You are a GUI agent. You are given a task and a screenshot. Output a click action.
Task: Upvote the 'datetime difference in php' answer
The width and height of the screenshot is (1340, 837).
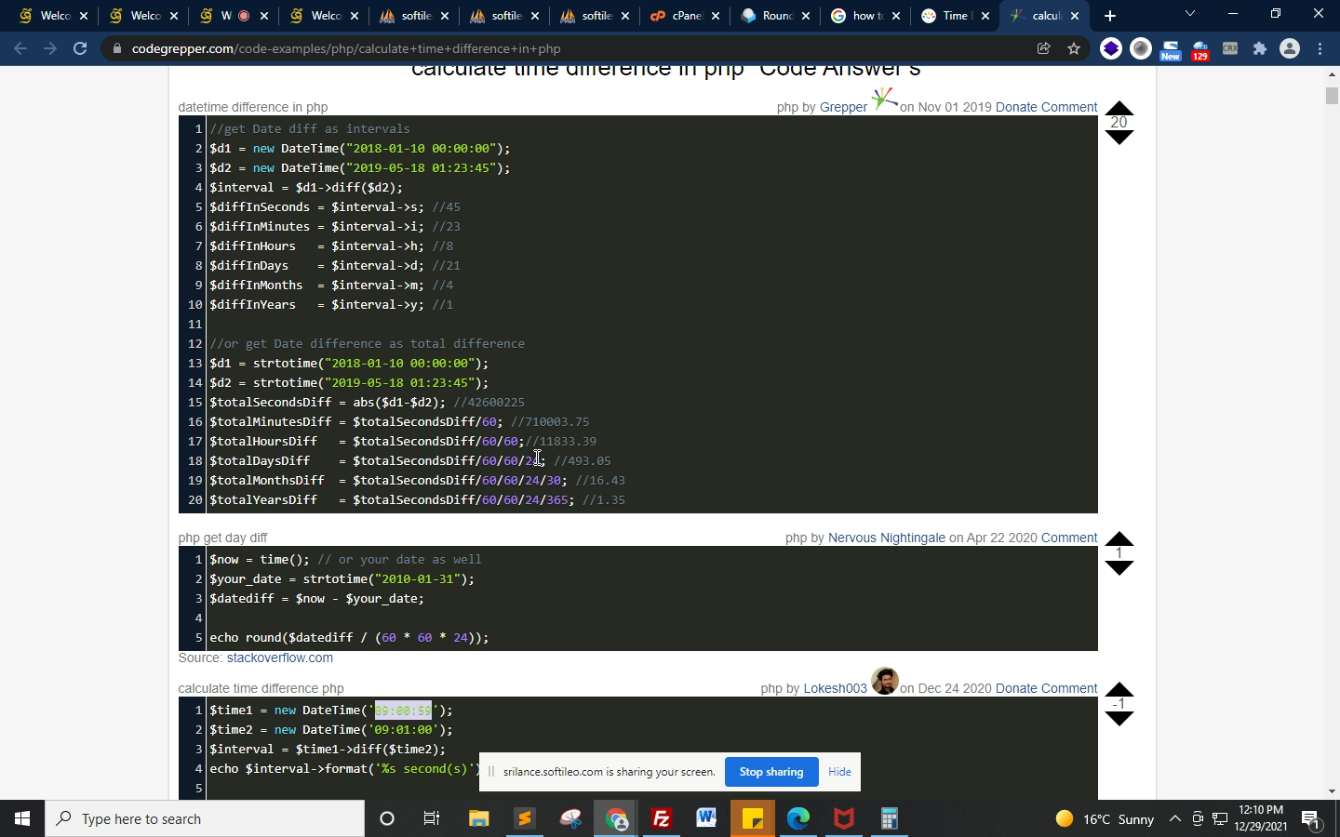click(x=1119, y=108)
